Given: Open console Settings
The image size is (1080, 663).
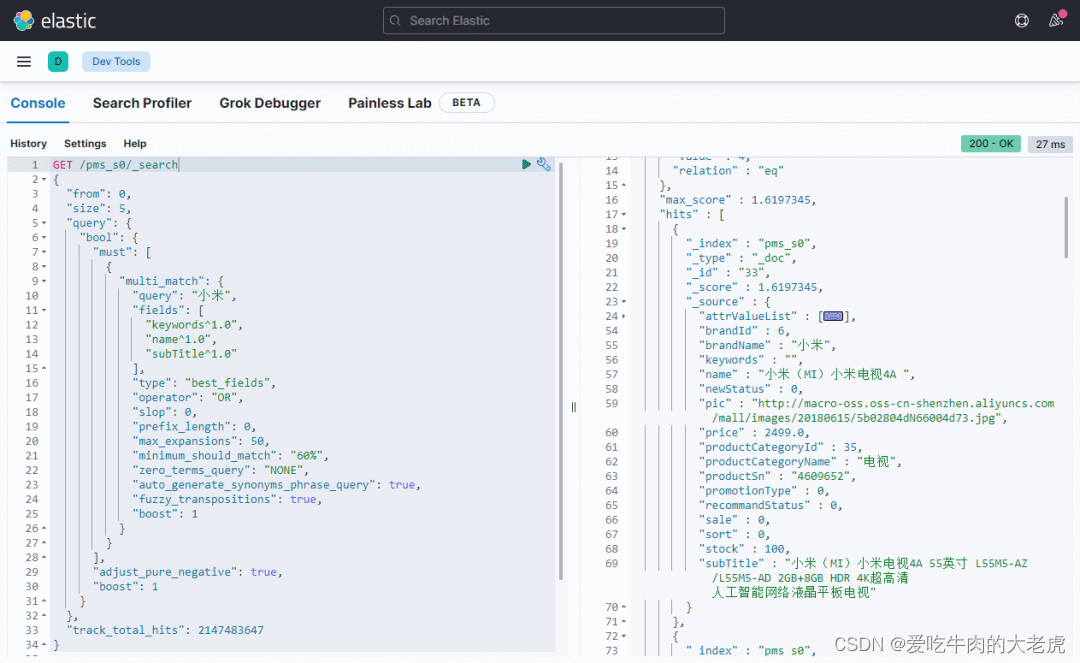Looking at the screenshot, I should (x=85, y=143).
